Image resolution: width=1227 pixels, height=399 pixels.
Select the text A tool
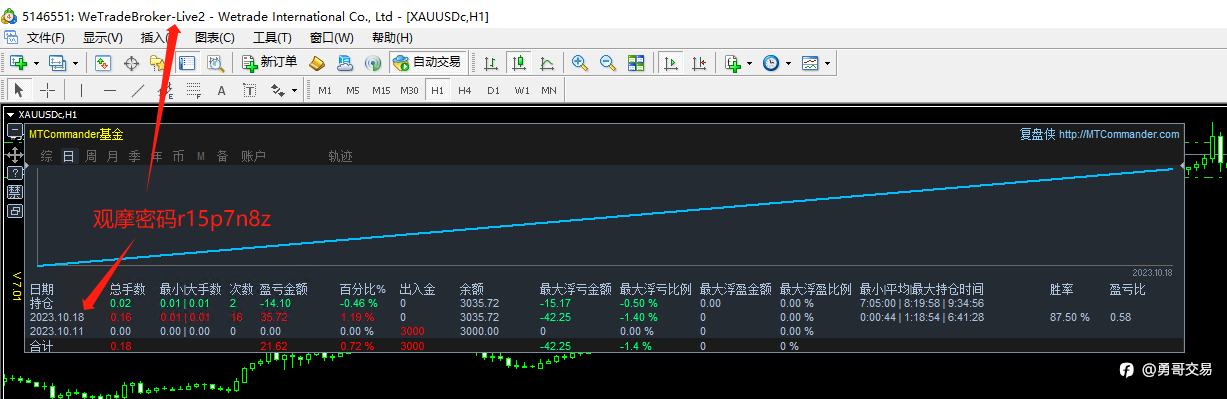point(221,90)
